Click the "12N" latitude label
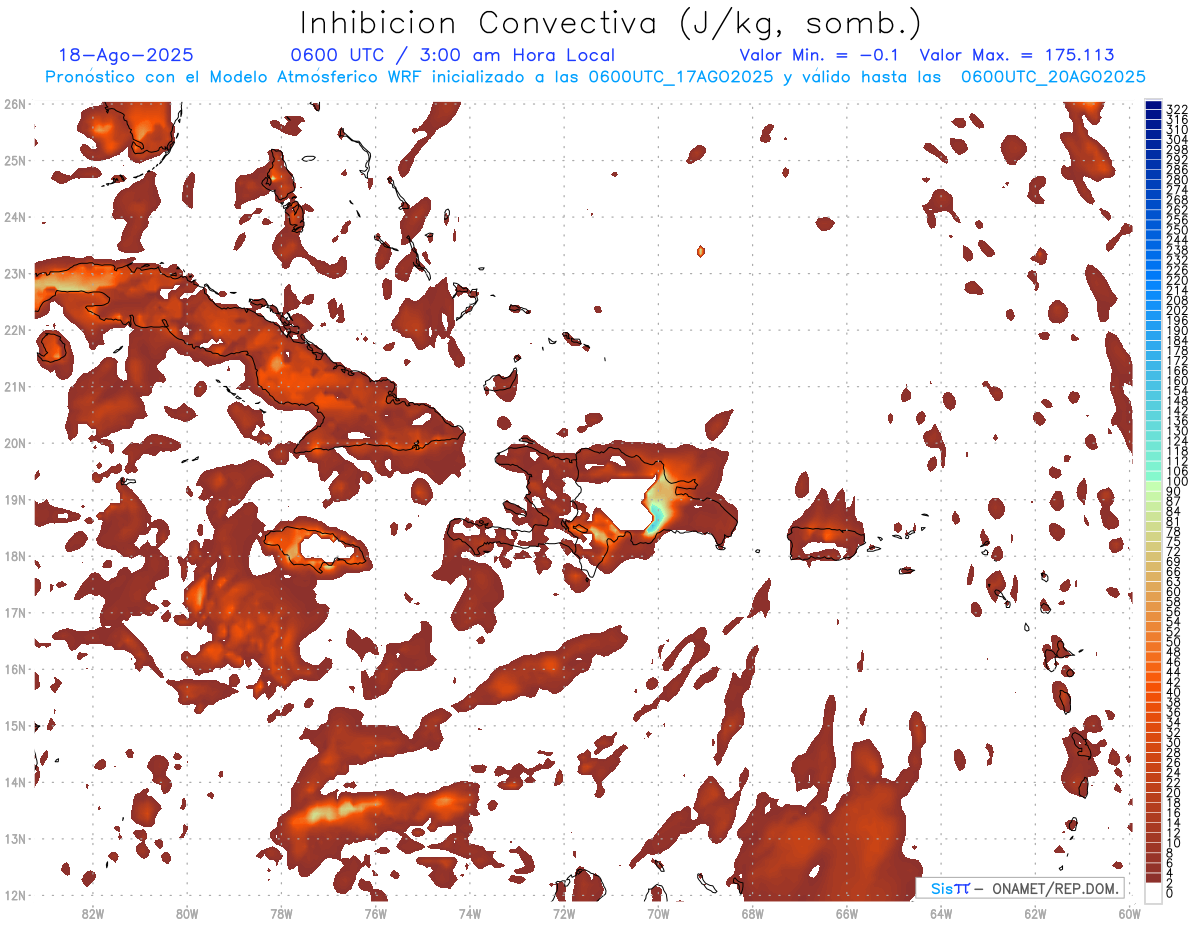The image size is (1200, 927). [14, 895]
